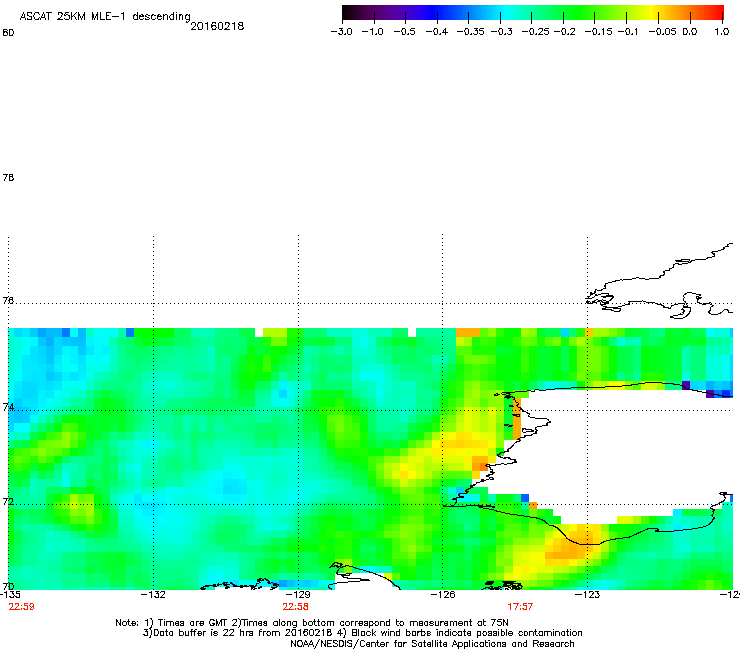Click cyan section of color bar above -0.3

(x=503, y=12)
